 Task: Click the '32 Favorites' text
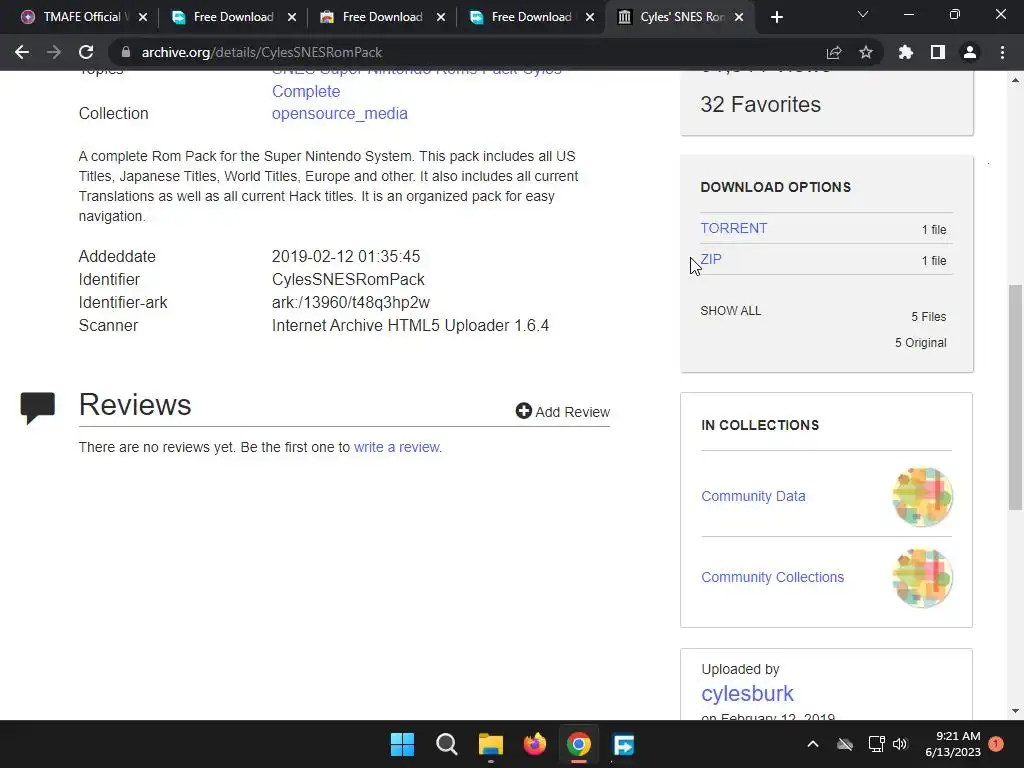(760, 104)
